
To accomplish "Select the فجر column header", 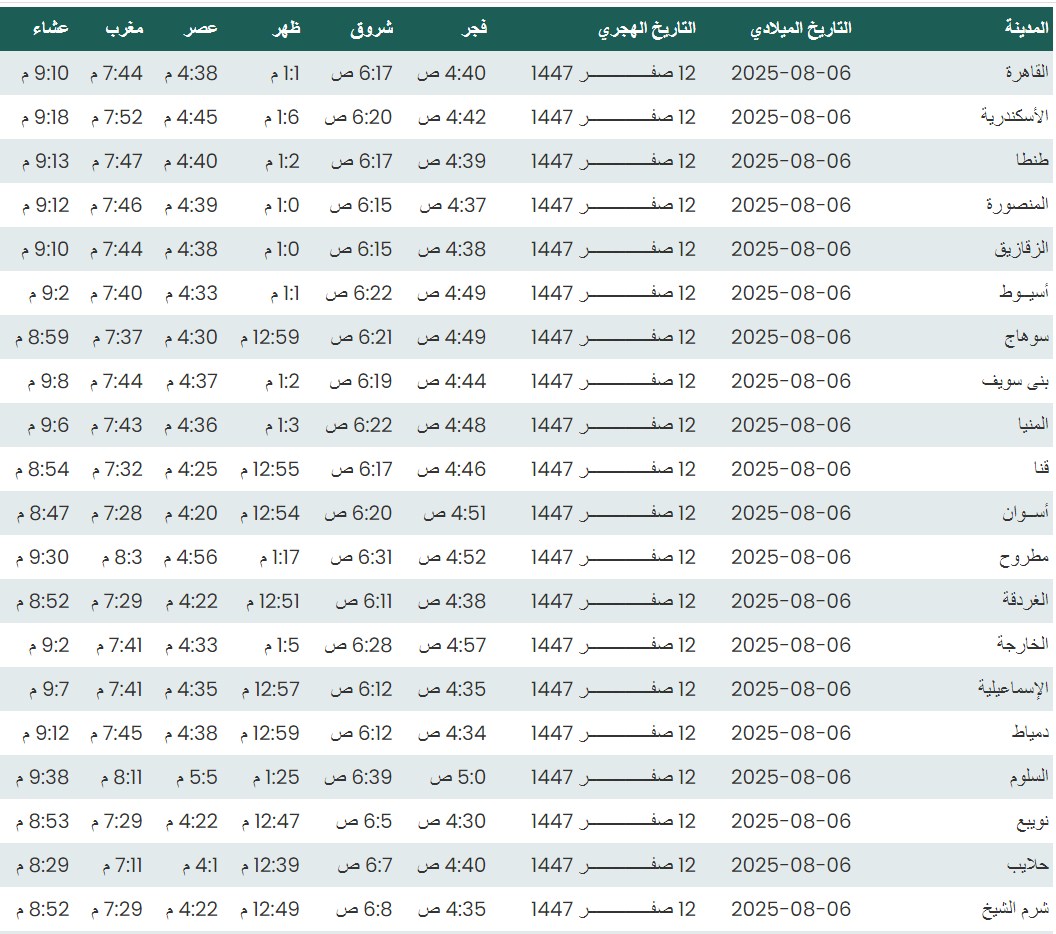I will point(473,28).
